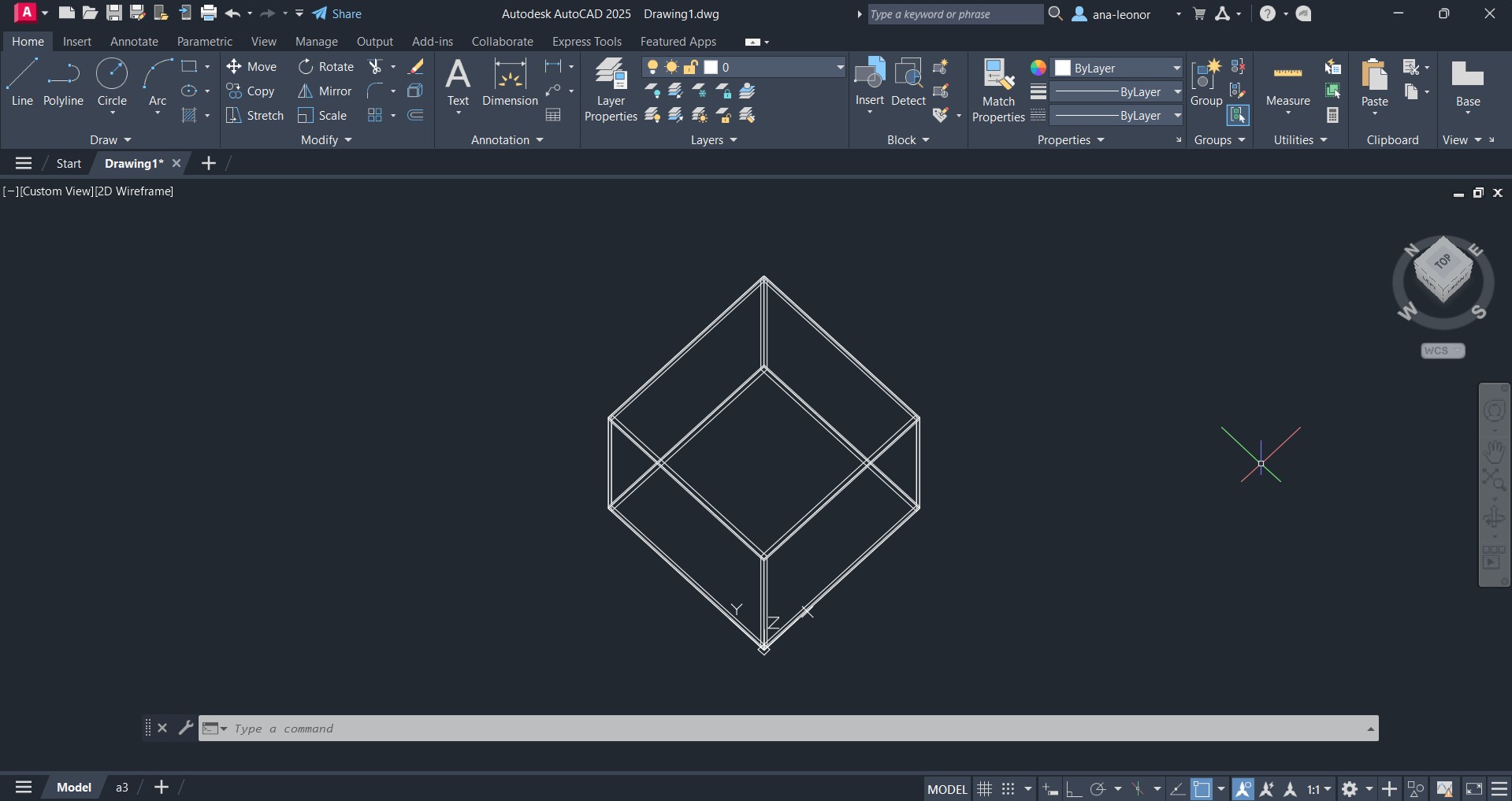
Task: Select the Measure utility
Action: click(1287, 85)
